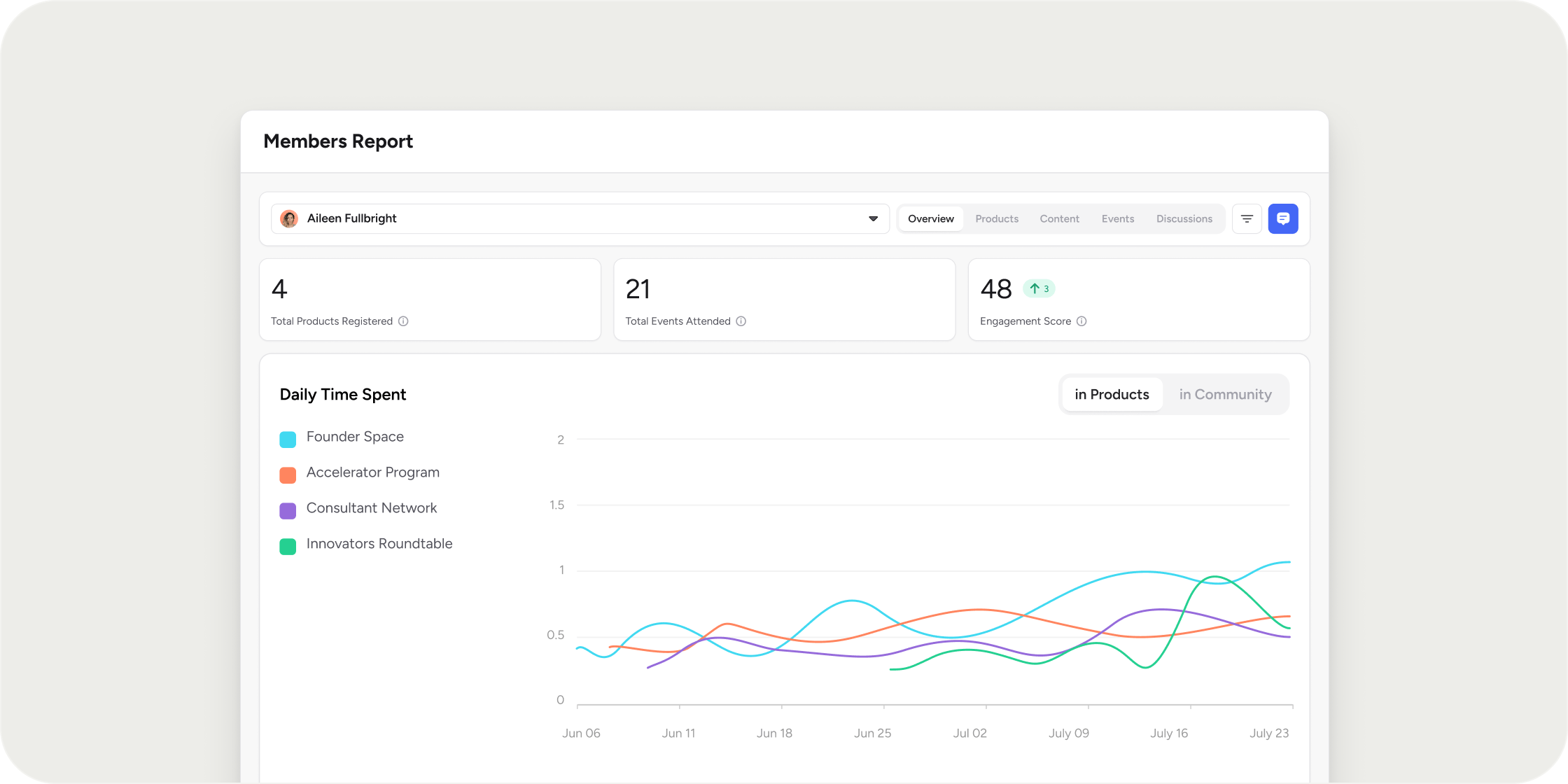
Task: Click the Daily Time Spent chart title
Action: click(x=343, y=395)
